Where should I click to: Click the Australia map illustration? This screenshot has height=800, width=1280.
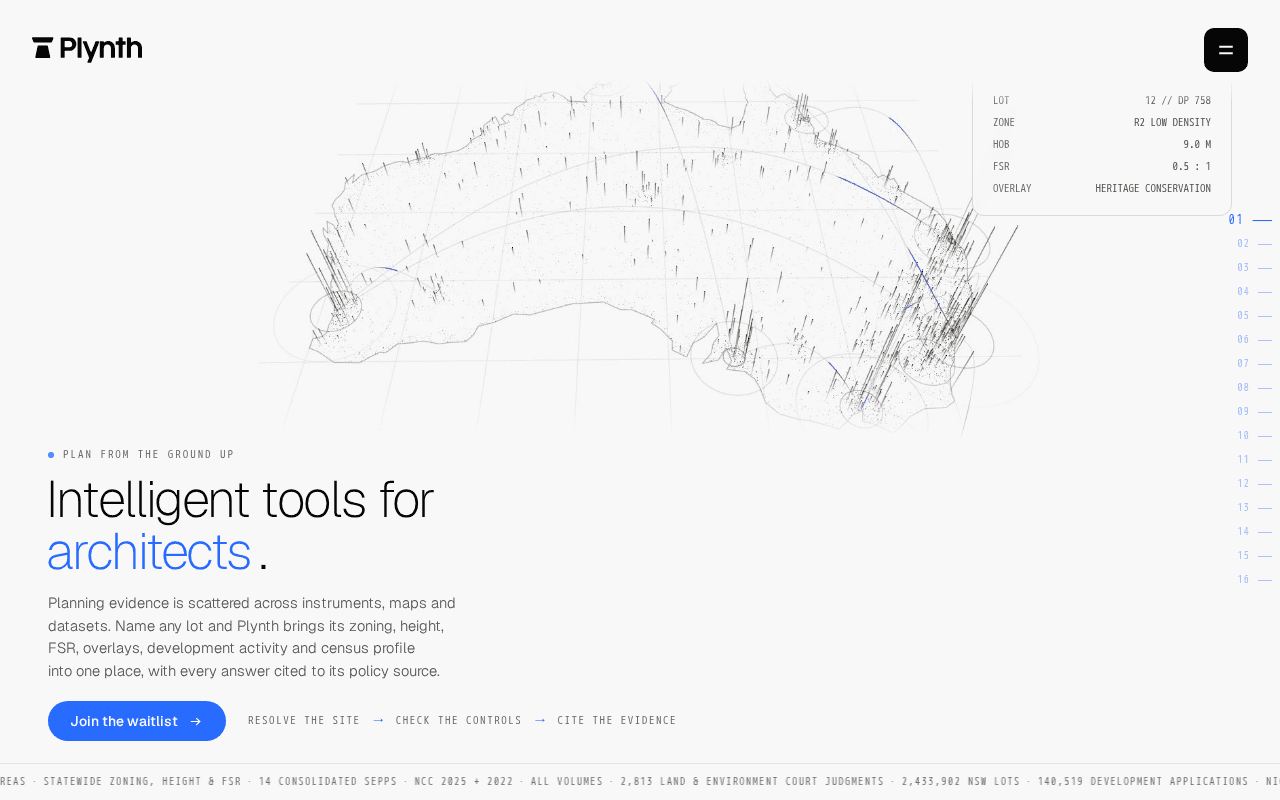click(650, 260)
